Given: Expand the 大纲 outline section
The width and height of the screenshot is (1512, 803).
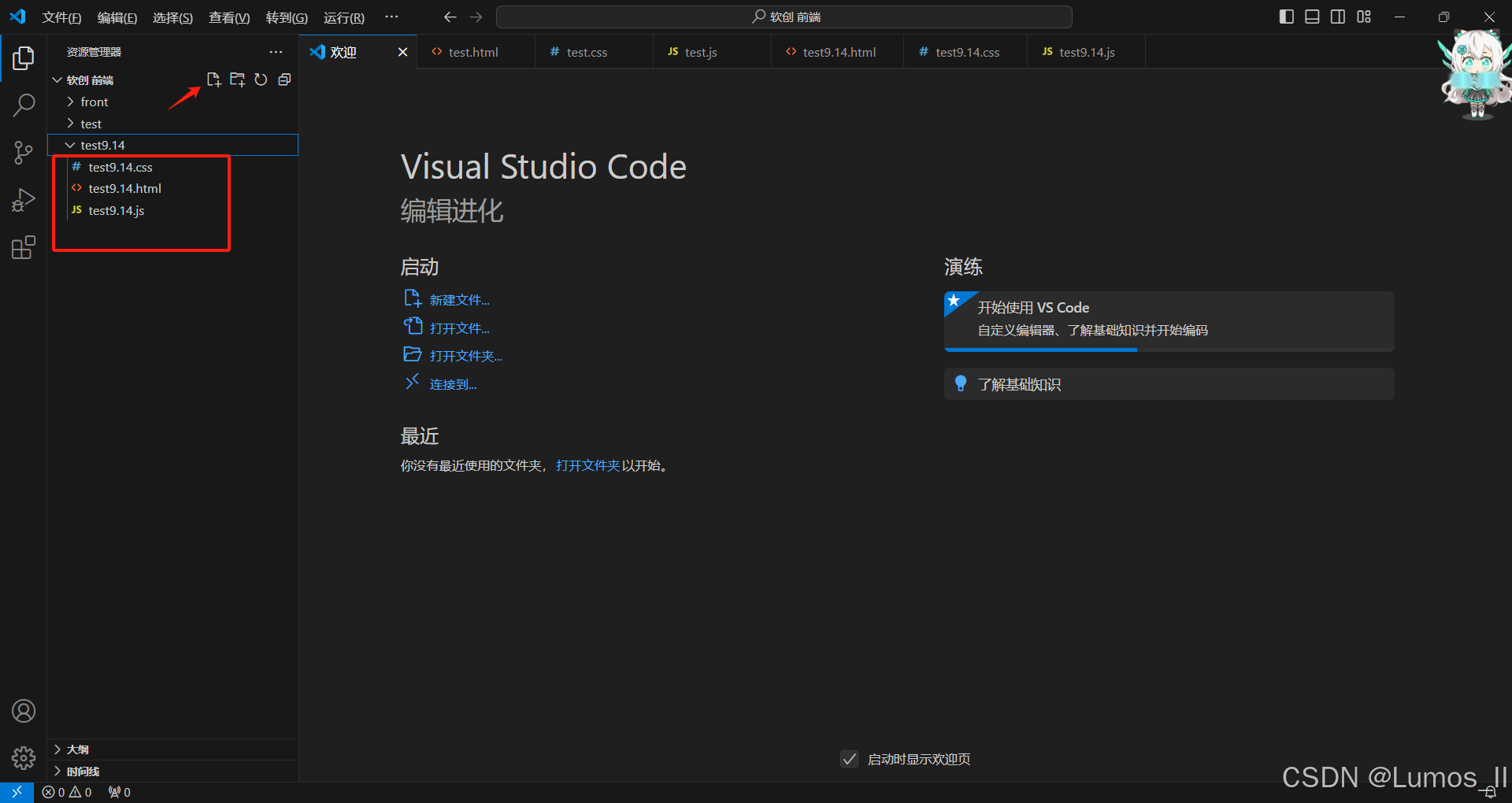Looking at the screenshot, I should click(172, 749).
